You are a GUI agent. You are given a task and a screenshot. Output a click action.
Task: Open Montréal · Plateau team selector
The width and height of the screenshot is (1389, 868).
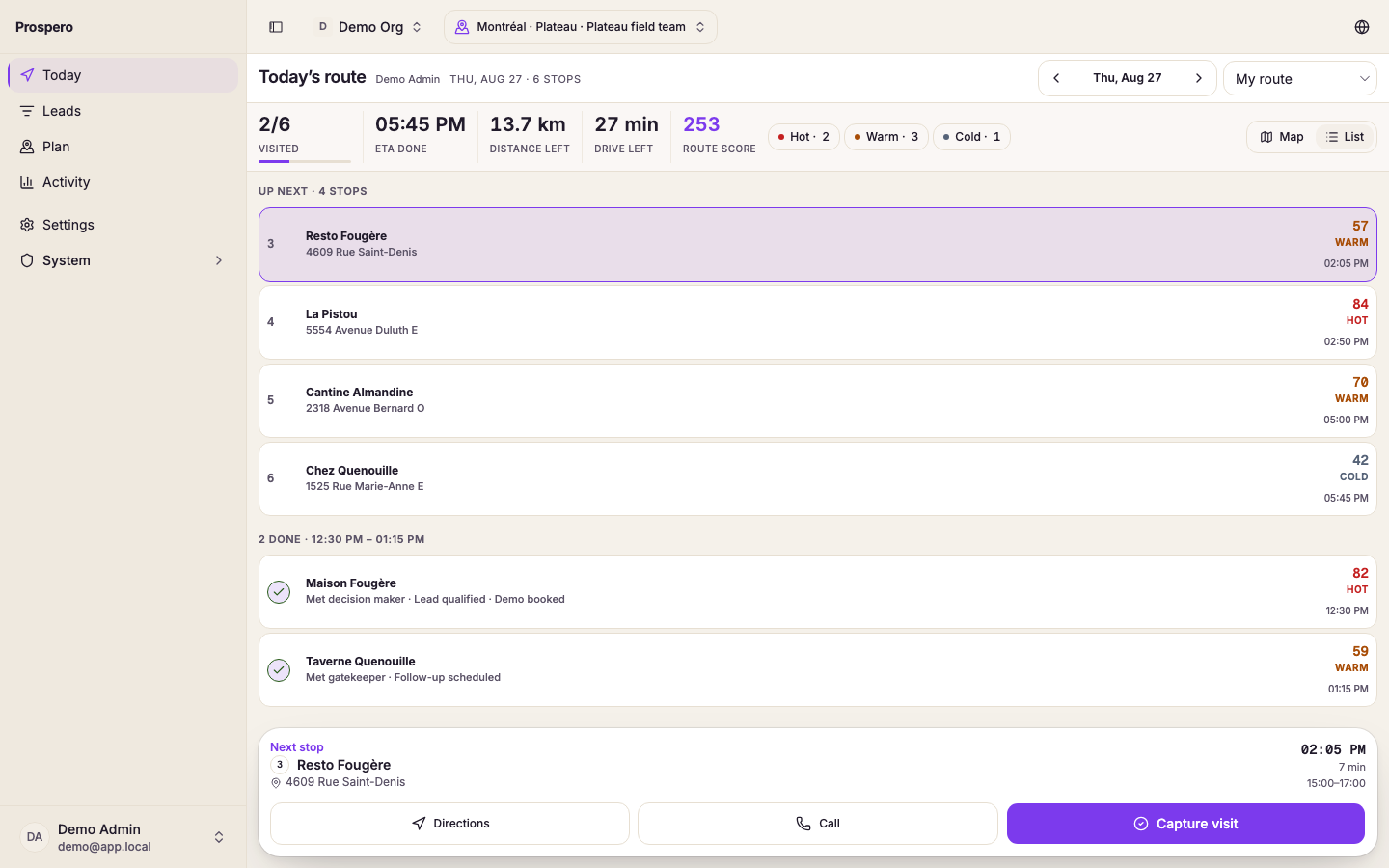coord(581,27)
